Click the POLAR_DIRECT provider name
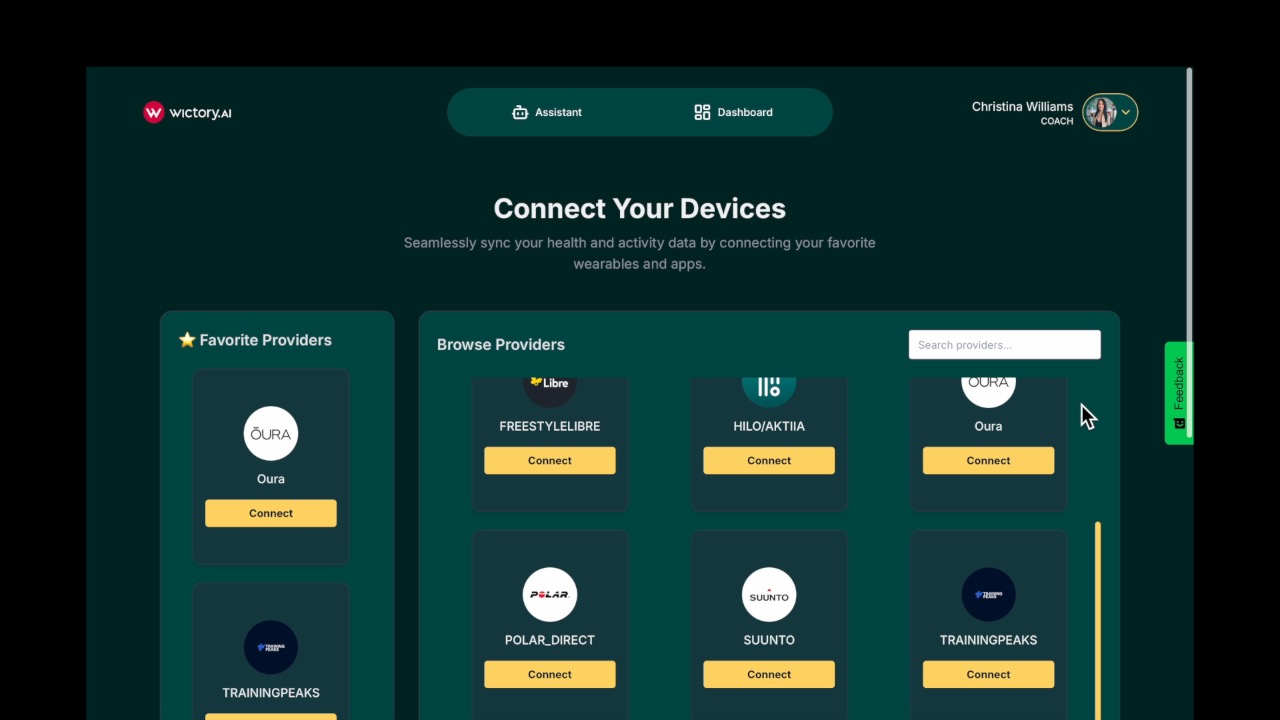This screenshot has height=720, width=1280. (x=550, y=640)
